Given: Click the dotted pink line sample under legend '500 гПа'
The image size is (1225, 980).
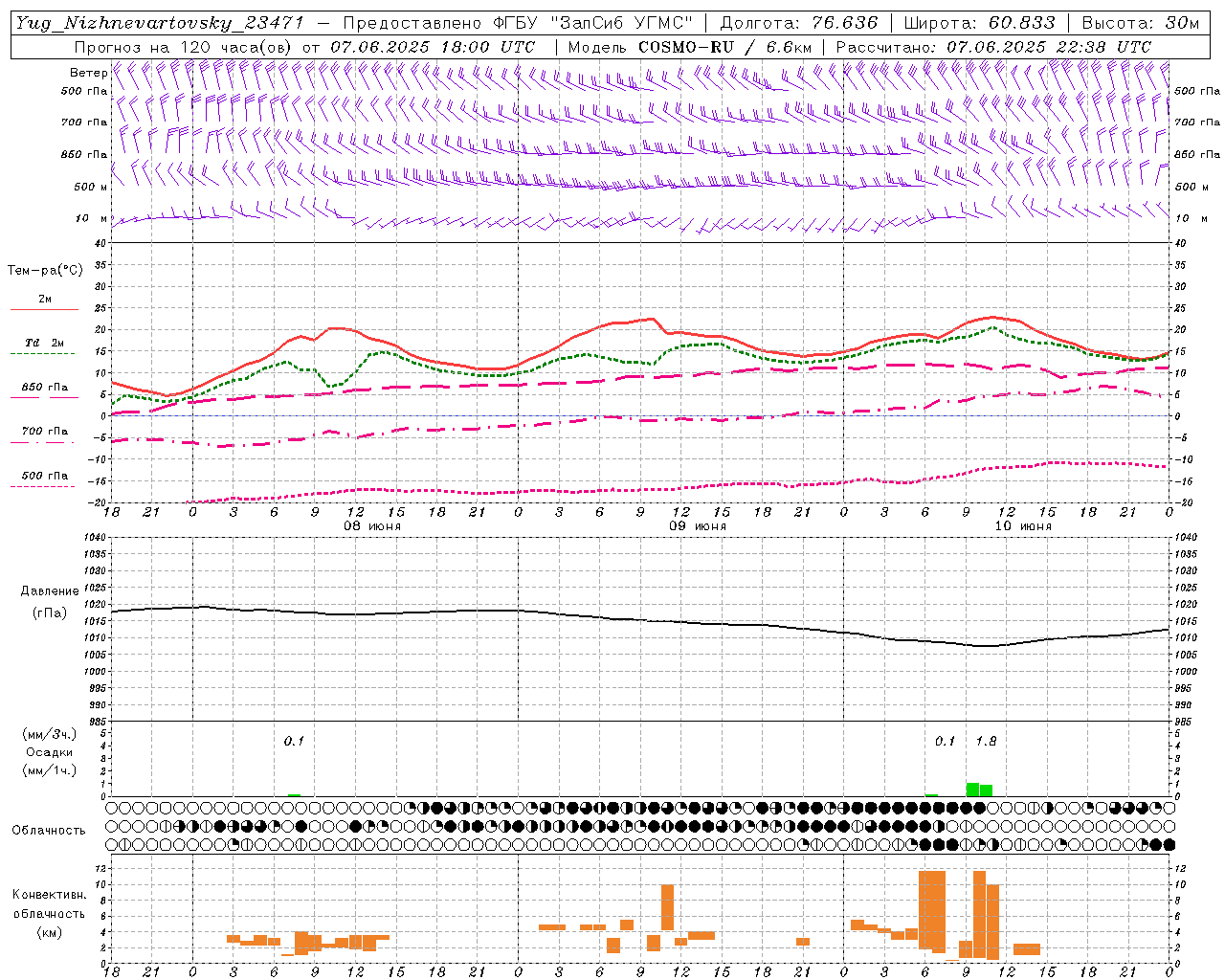Looking at the screenshot, I should coord(44,486).
